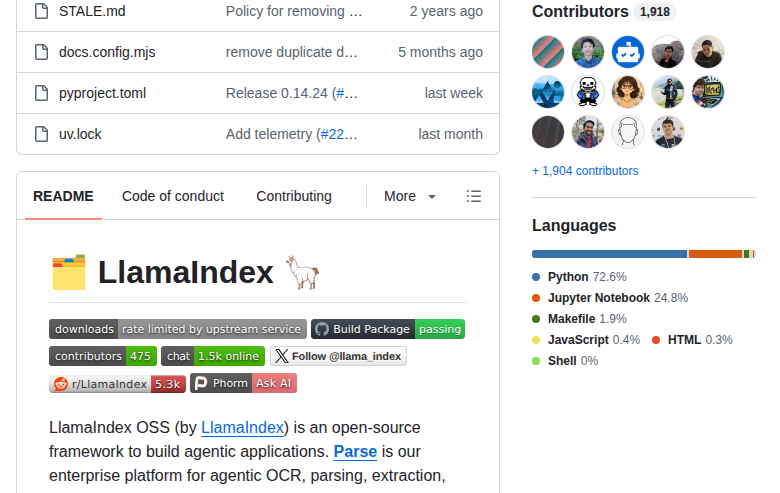780x493 pixels.
Task: Open the line-drawn face outline avatar
Action: click(x=628, y=132)
